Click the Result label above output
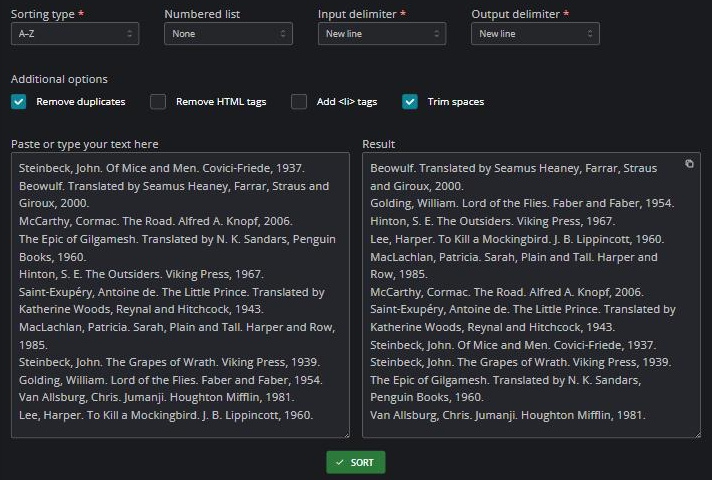This screenshot has height=480, width=712. click(x=378, y=144)
